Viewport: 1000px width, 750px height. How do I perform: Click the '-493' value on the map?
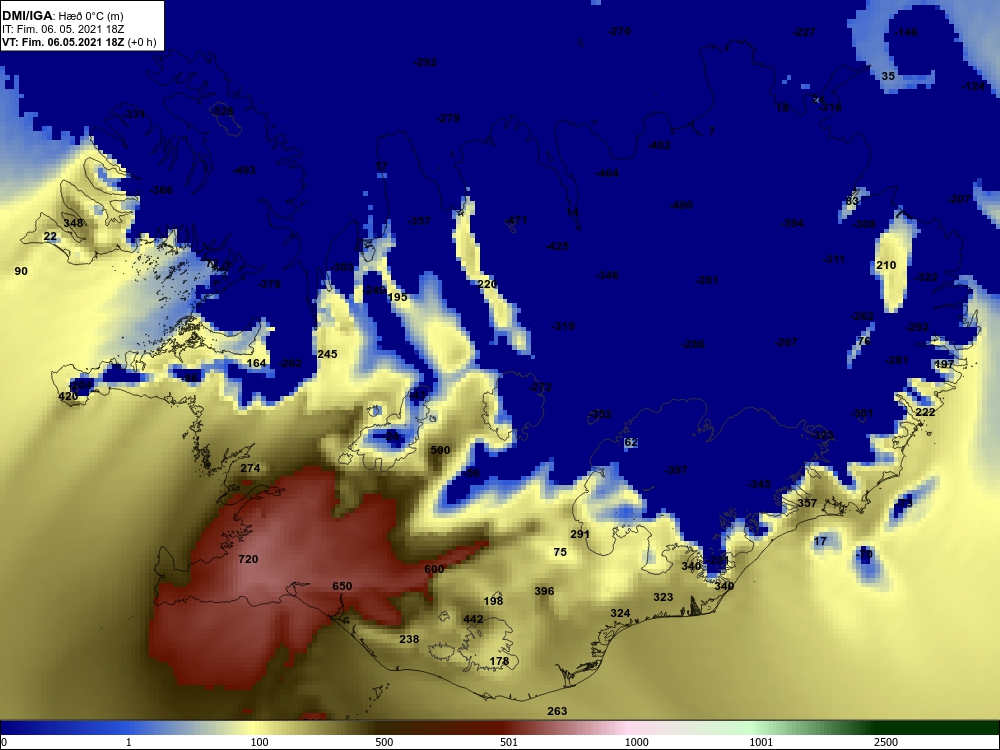[244, 170]
